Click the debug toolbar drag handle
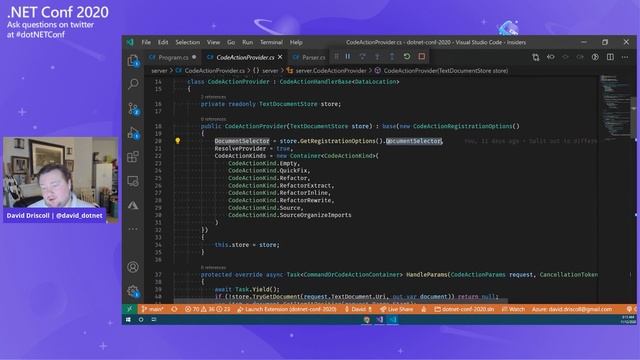Image resolution: width=640 pixels, height=360 pixels. (x=336, y=57)
